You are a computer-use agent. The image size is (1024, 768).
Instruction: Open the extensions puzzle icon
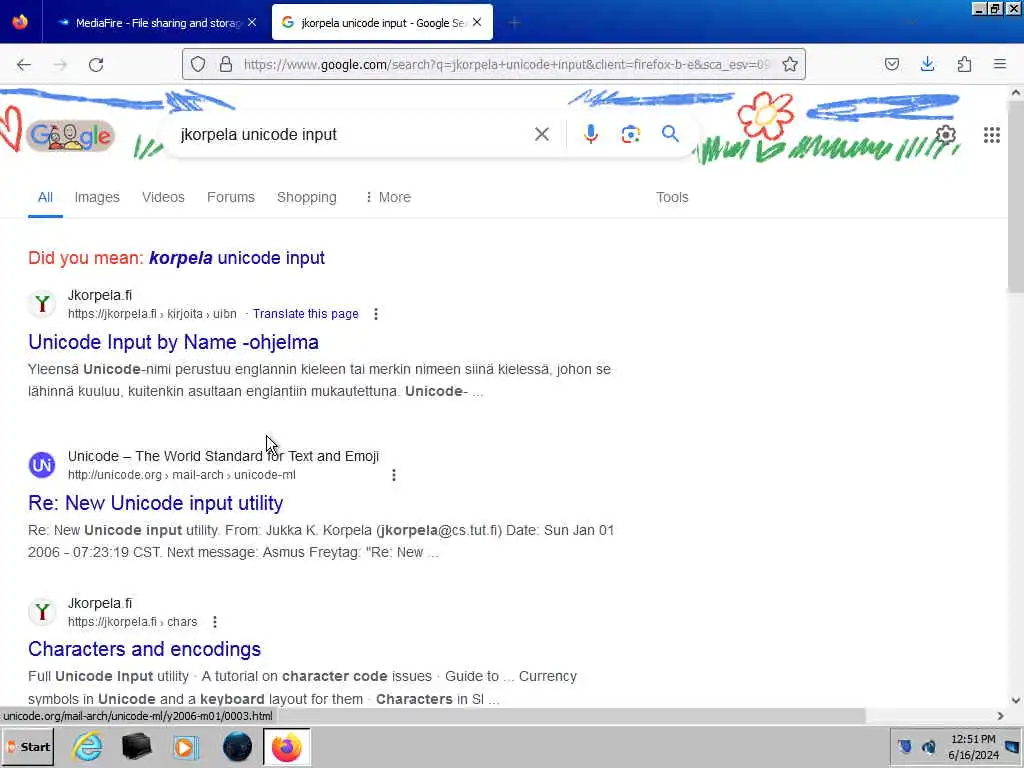[x=964, y=64]
